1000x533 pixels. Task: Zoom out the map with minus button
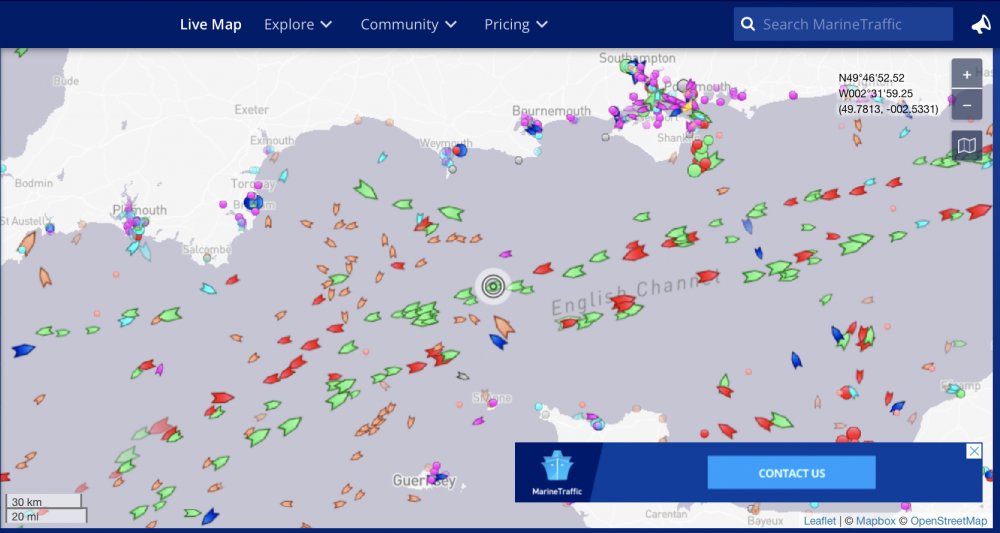pyautogui.click(x=966, y=104)
